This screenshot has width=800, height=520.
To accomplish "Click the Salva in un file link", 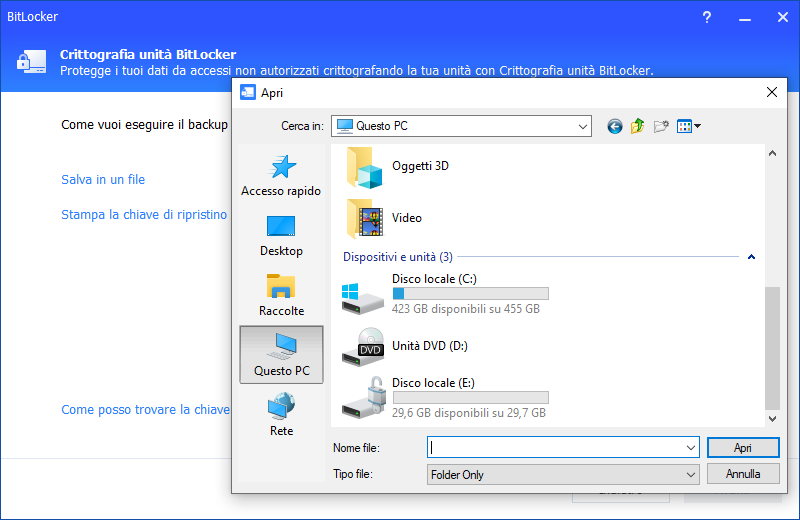I will [x=103, y=180].
